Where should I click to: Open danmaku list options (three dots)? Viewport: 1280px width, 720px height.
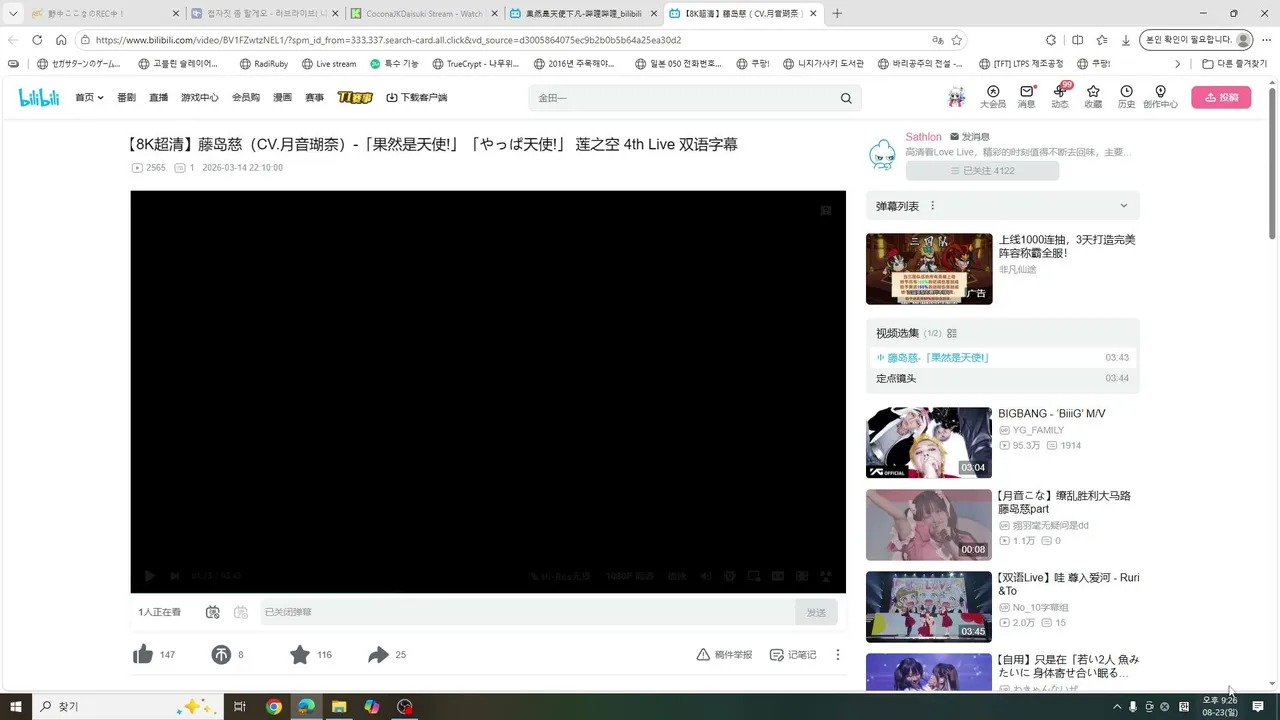[x=933, y=206]
